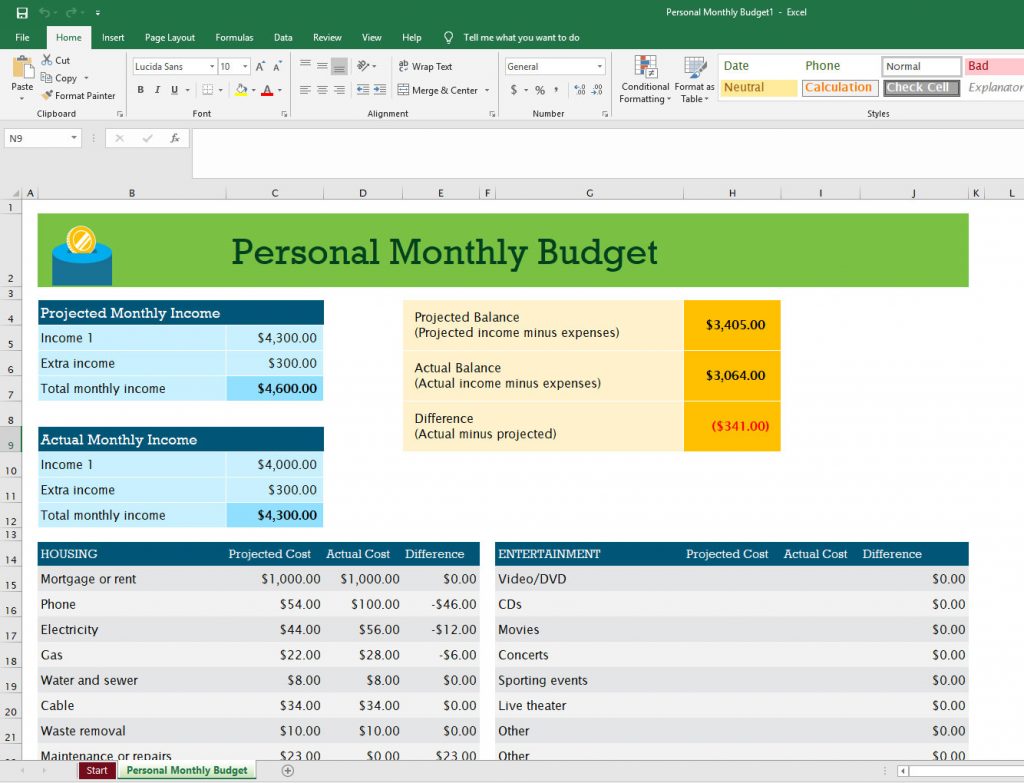
Task: Click Increase Indent icon
Action: pyautogui.click(x=380, y=90)
